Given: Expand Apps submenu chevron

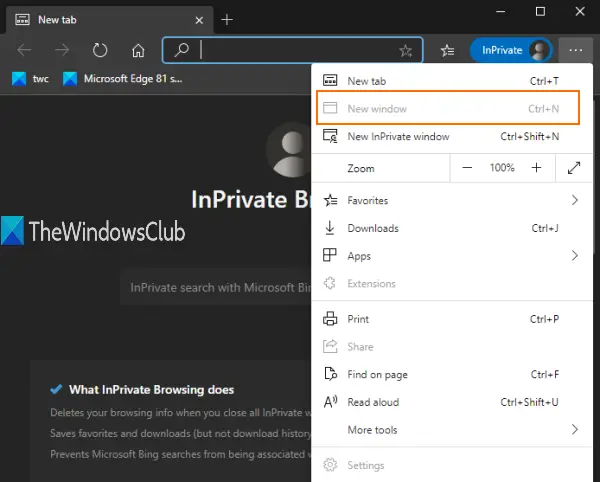Looking at the screenshot, I should (574, 256).
